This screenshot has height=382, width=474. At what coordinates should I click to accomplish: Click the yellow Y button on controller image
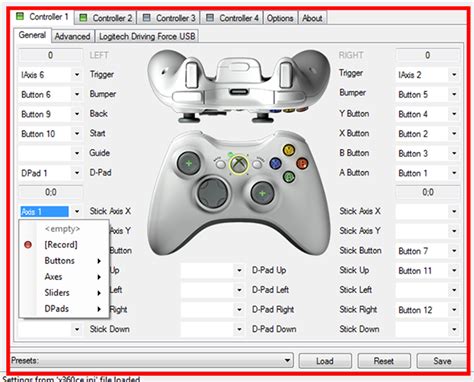tap(288, 150)
